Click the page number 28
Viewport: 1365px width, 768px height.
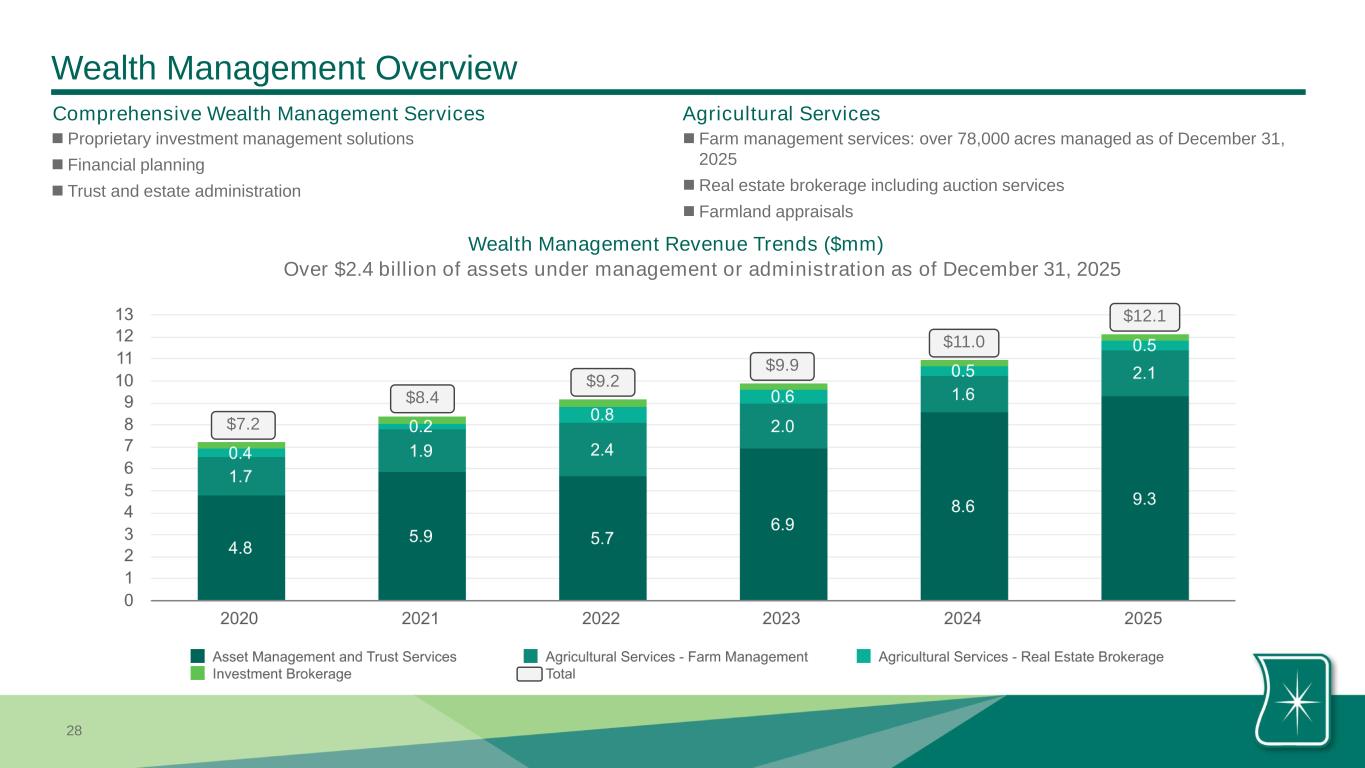pos(74,731)
